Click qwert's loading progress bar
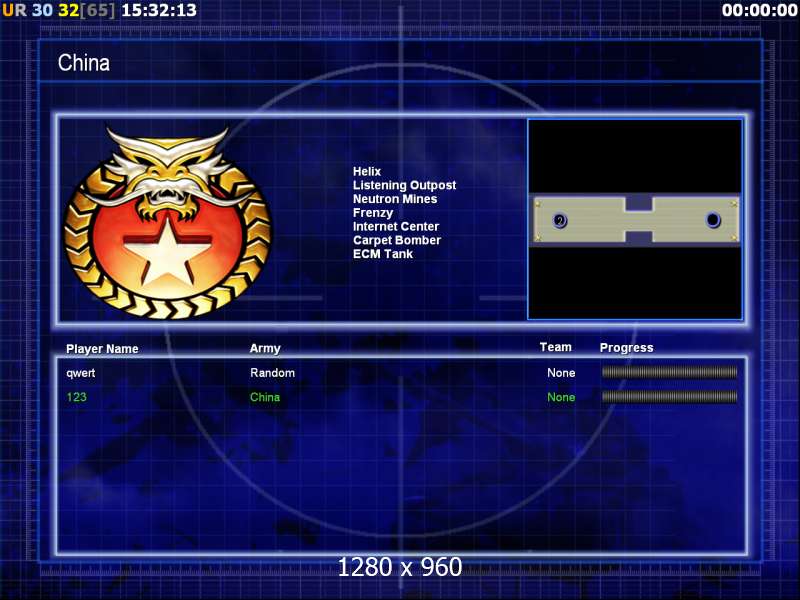Image resolution: width=800 pixels, height=600 pixels. (x=669, y=372)
